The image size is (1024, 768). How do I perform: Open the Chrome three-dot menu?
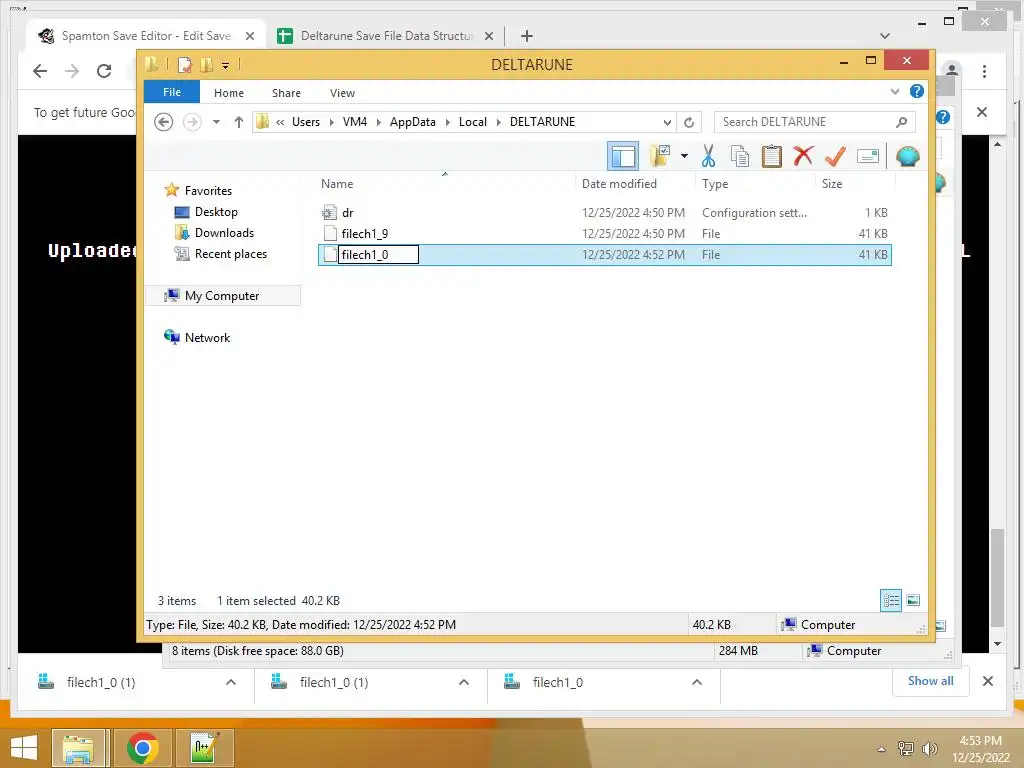coord(984,71)
